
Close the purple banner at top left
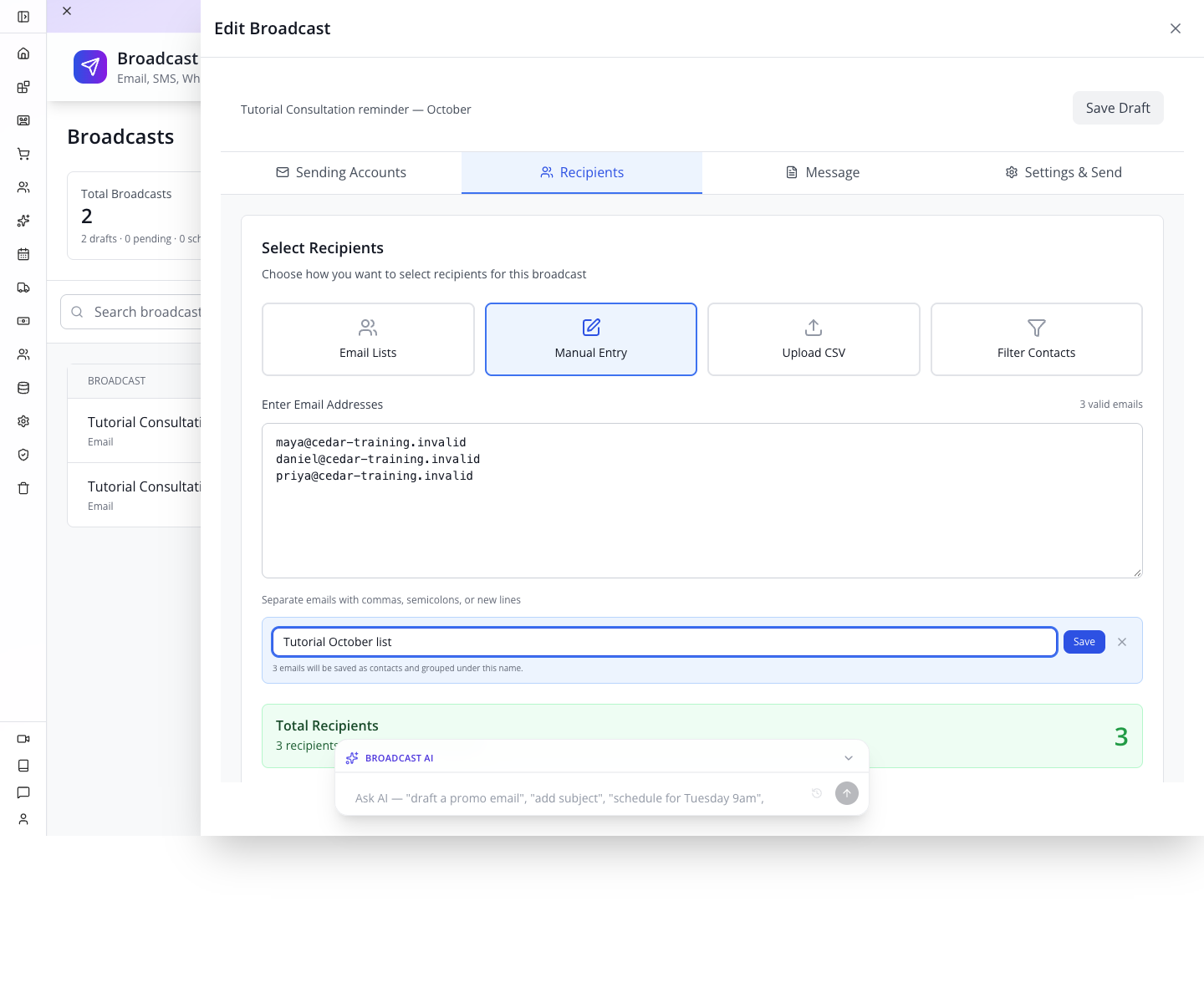click(x=67, y=11)
